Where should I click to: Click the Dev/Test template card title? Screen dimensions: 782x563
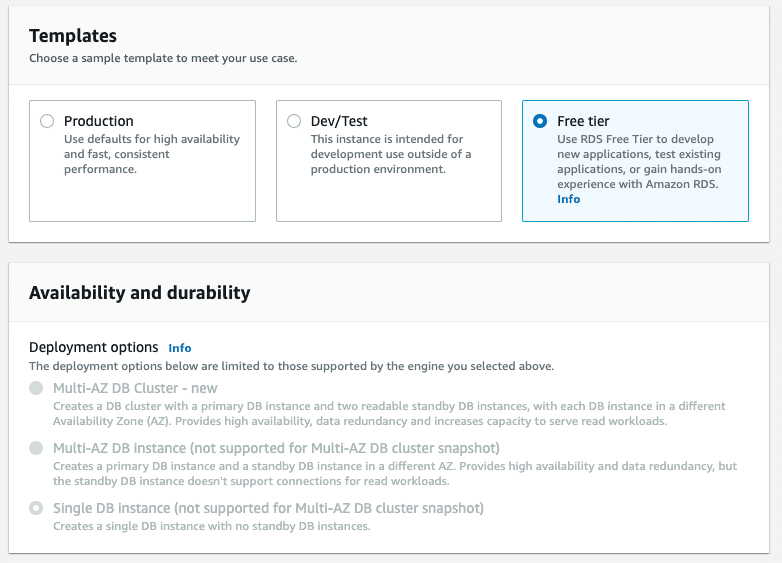coord(339,121)
